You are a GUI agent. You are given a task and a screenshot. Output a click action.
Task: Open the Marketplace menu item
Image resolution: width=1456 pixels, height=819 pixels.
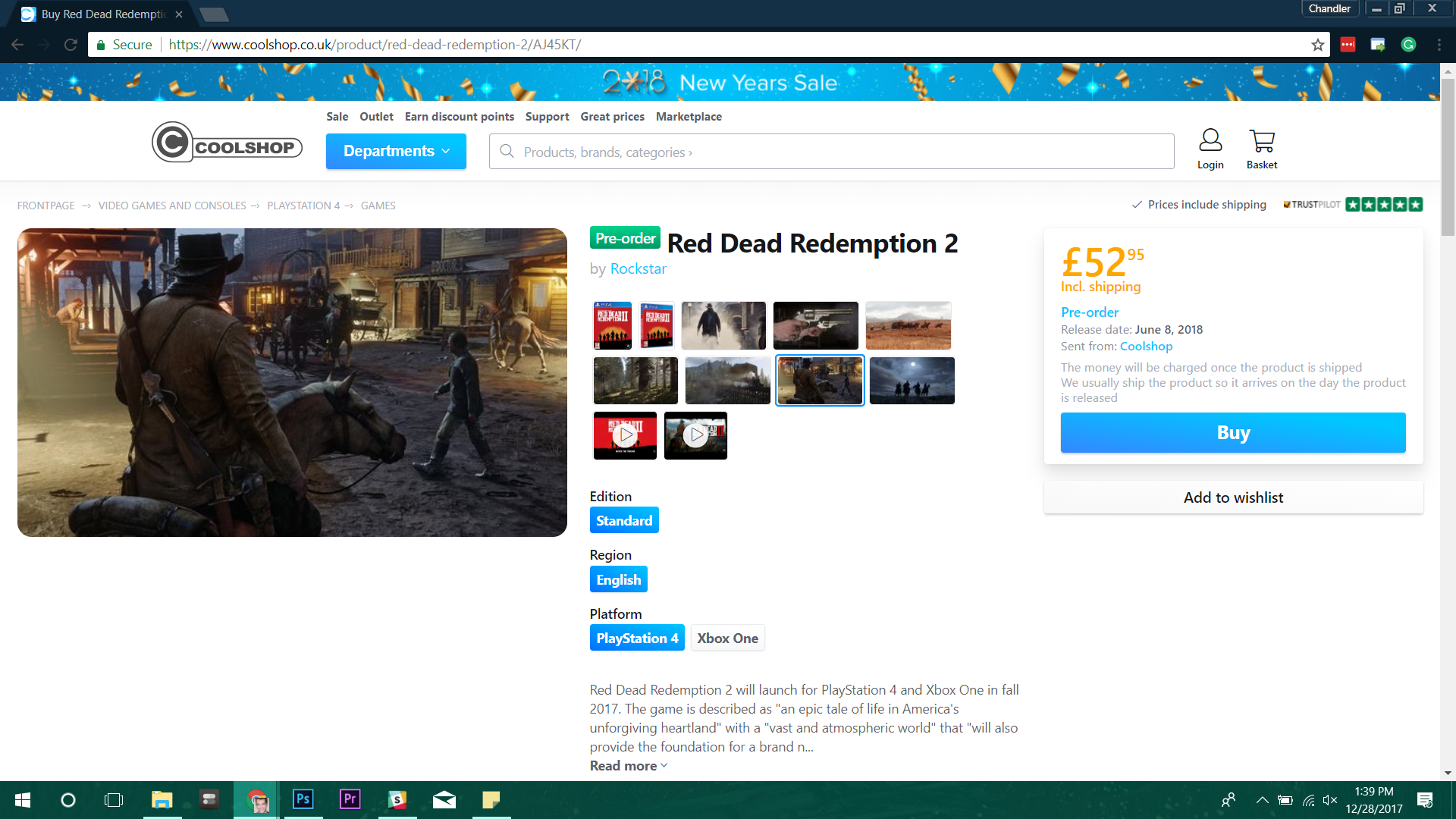tap(689, 117)
